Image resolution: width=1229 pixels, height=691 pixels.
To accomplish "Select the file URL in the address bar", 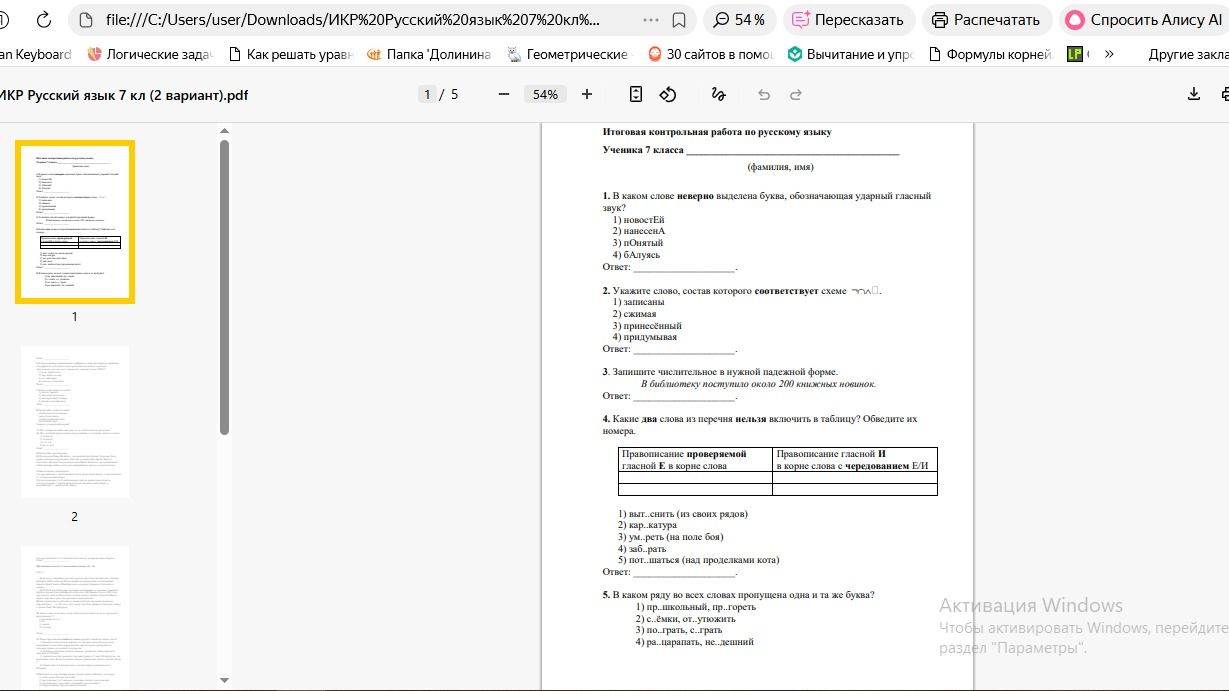I will [x=353, y=20].
